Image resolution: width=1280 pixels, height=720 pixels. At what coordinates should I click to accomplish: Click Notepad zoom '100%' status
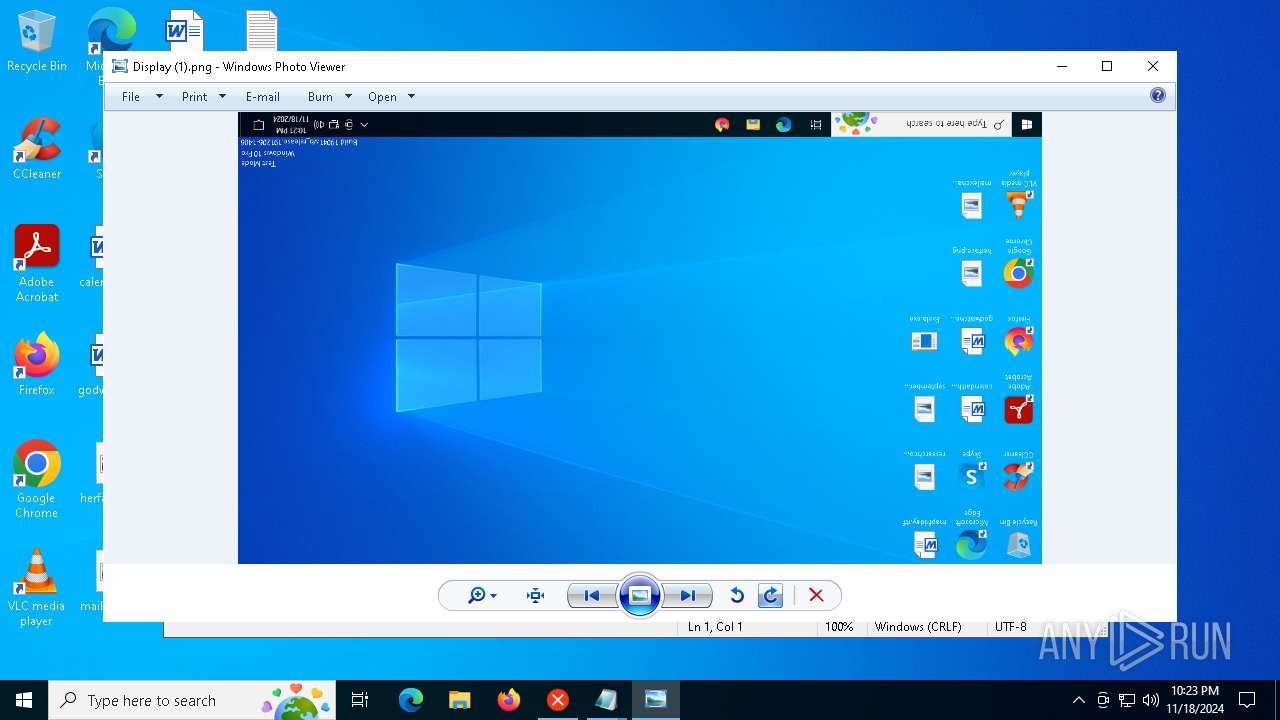pyautogui.click(x=839, y=627)
